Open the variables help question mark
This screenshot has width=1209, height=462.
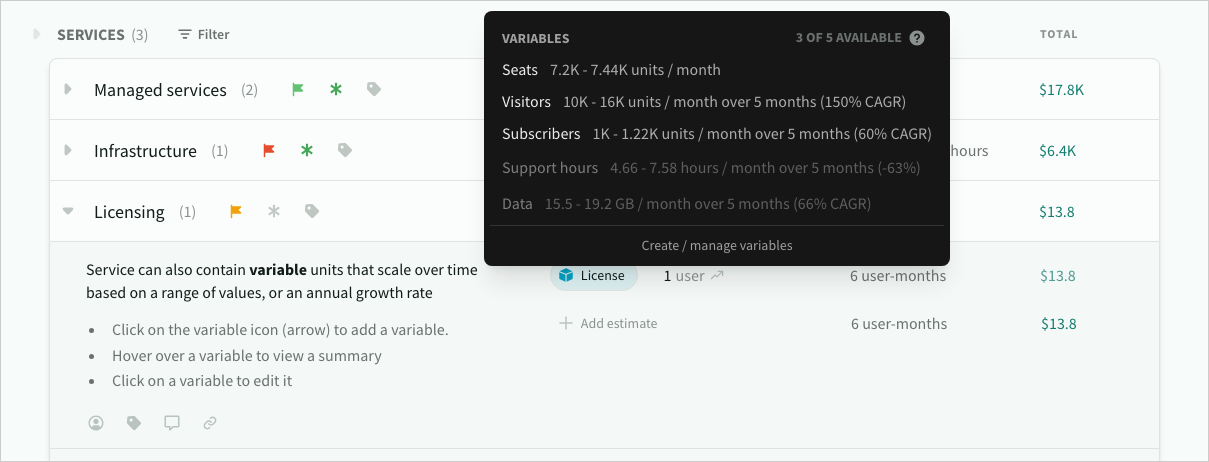click(917, 38)
